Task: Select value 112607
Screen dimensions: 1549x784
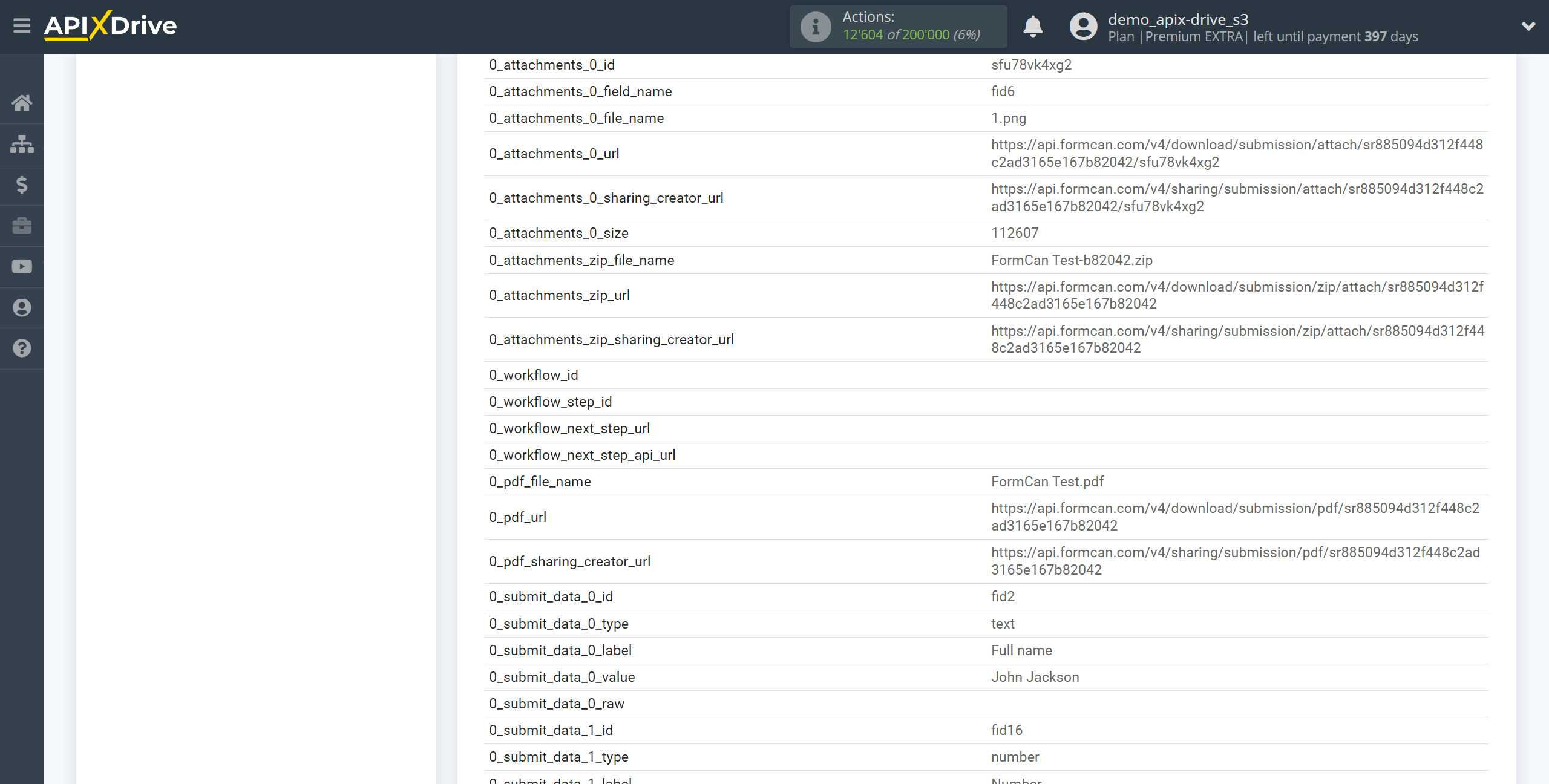Action: click(x=1015, y=234)
